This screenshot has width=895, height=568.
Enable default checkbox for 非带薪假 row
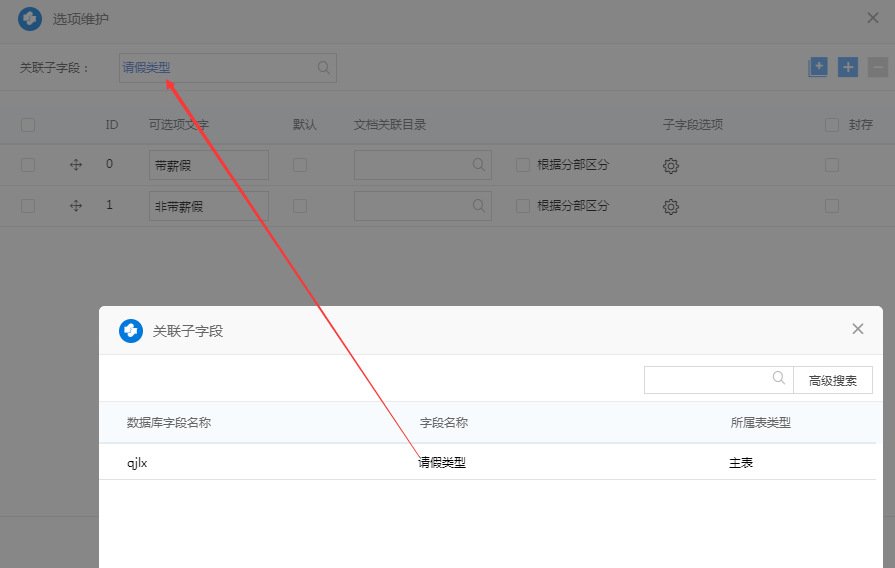[300, 206]
